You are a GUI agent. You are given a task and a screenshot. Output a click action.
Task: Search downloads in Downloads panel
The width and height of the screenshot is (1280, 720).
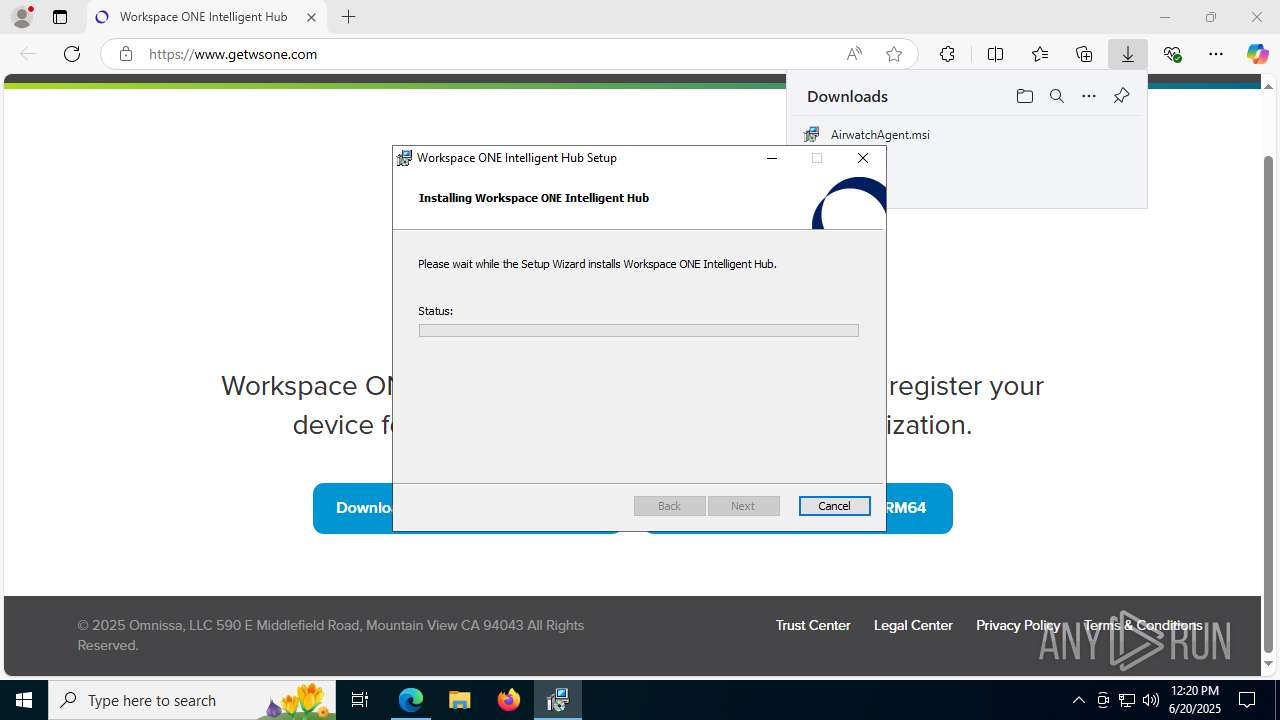click(1056, 96)
